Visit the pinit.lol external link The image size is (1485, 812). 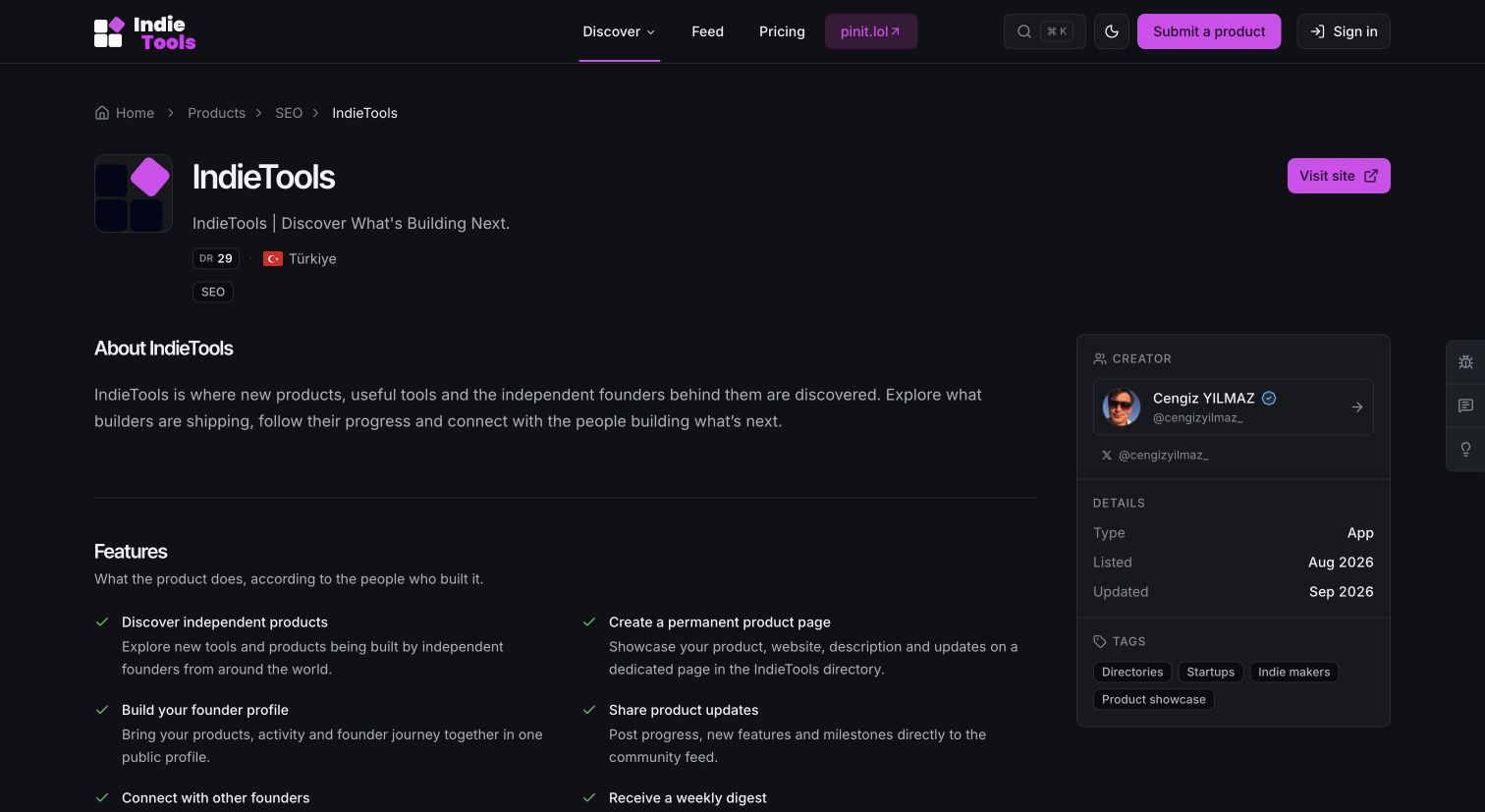[870, 31]
